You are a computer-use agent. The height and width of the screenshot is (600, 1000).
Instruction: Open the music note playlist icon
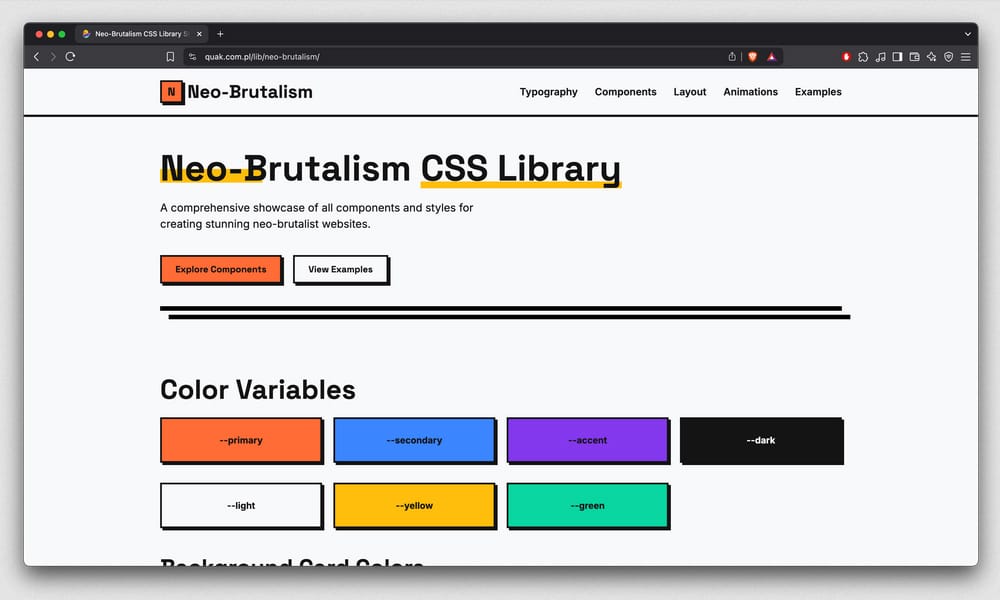click(x=881, y=57)
